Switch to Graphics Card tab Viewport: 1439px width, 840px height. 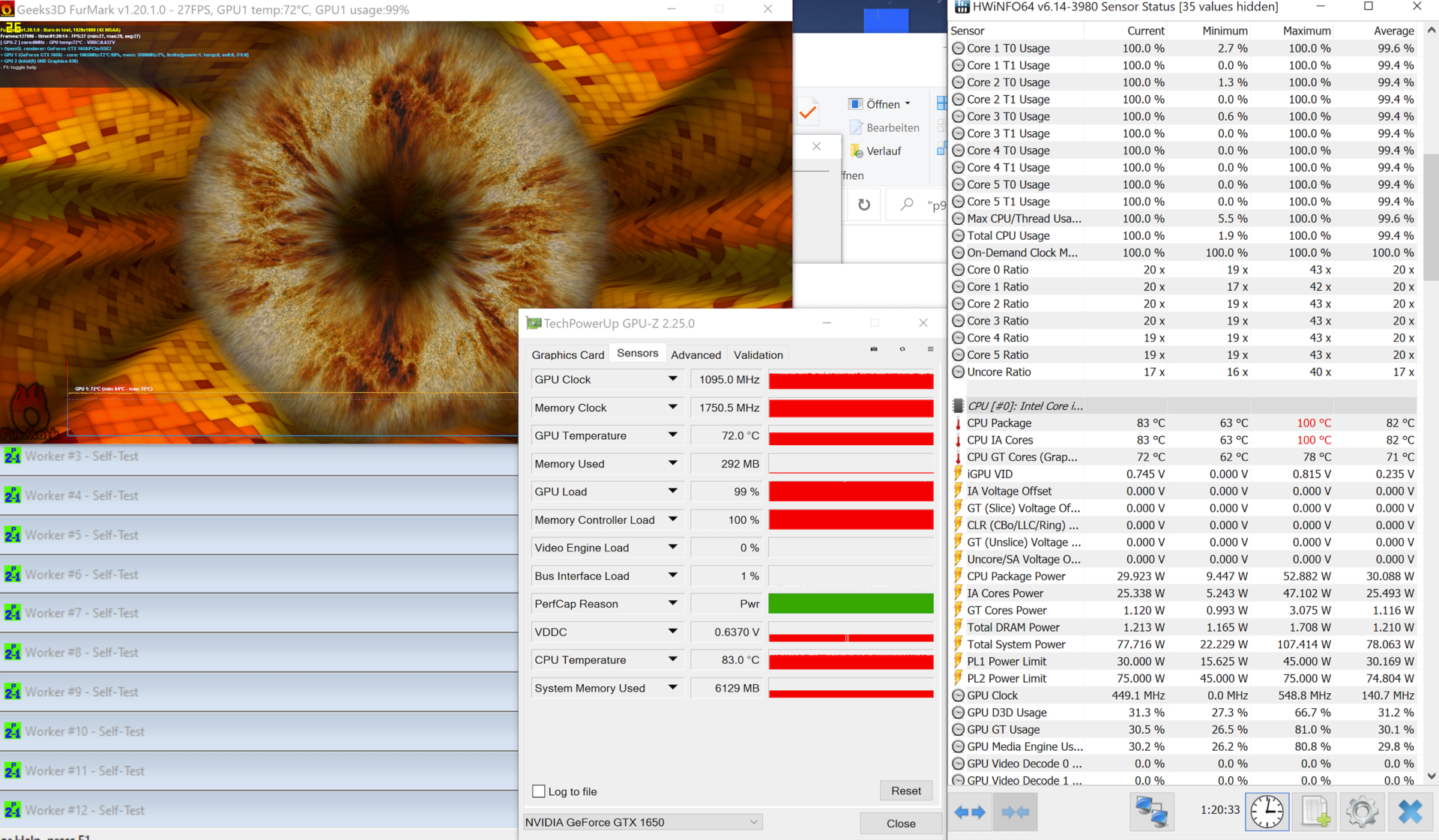(x=567, y=354)
